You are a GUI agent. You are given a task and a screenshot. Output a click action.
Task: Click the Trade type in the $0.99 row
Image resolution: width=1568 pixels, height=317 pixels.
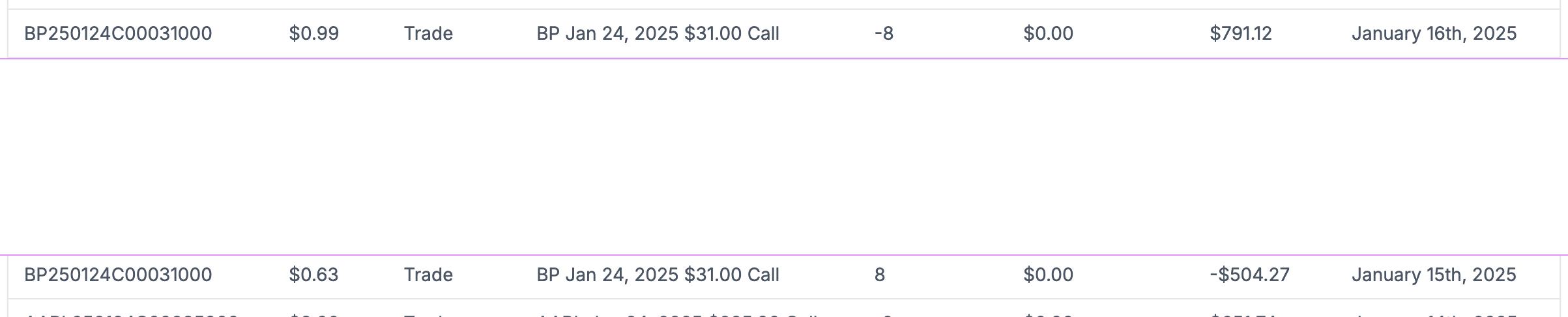tap(428, 33)
